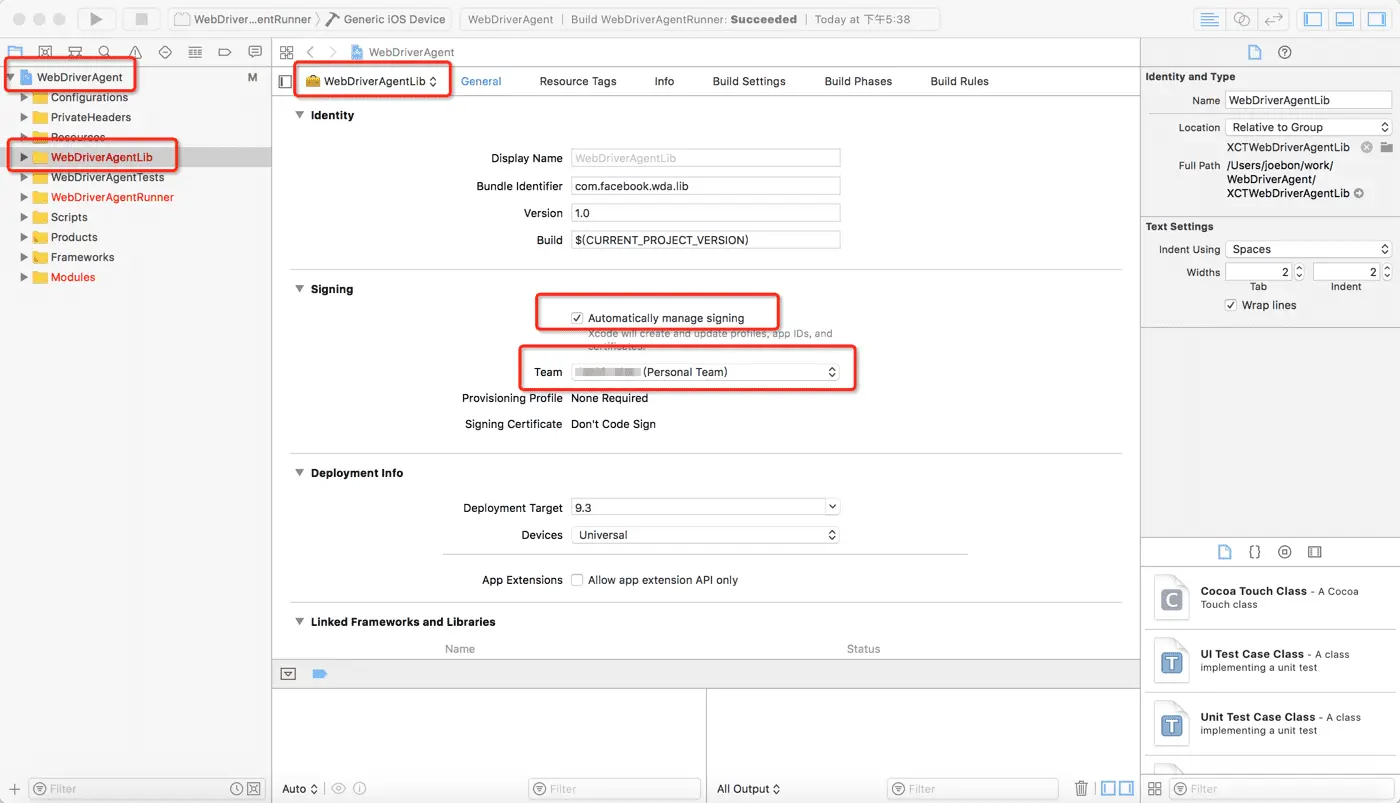Open the Test navigator diamond icon
This screenshot has width=1400, height=803.
165,52
